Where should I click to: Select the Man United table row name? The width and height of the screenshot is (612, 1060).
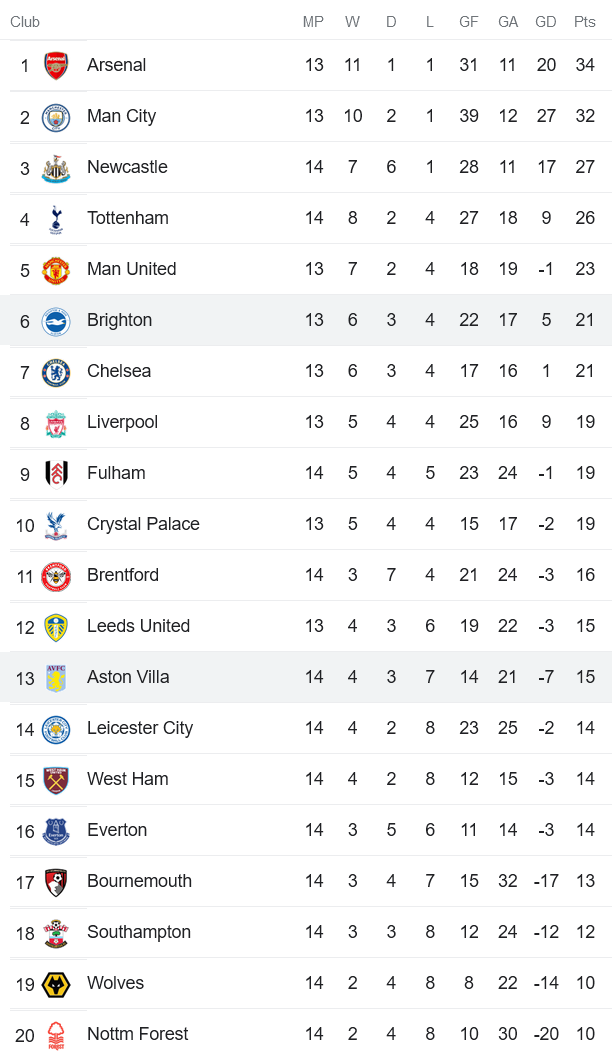(131, 269)
